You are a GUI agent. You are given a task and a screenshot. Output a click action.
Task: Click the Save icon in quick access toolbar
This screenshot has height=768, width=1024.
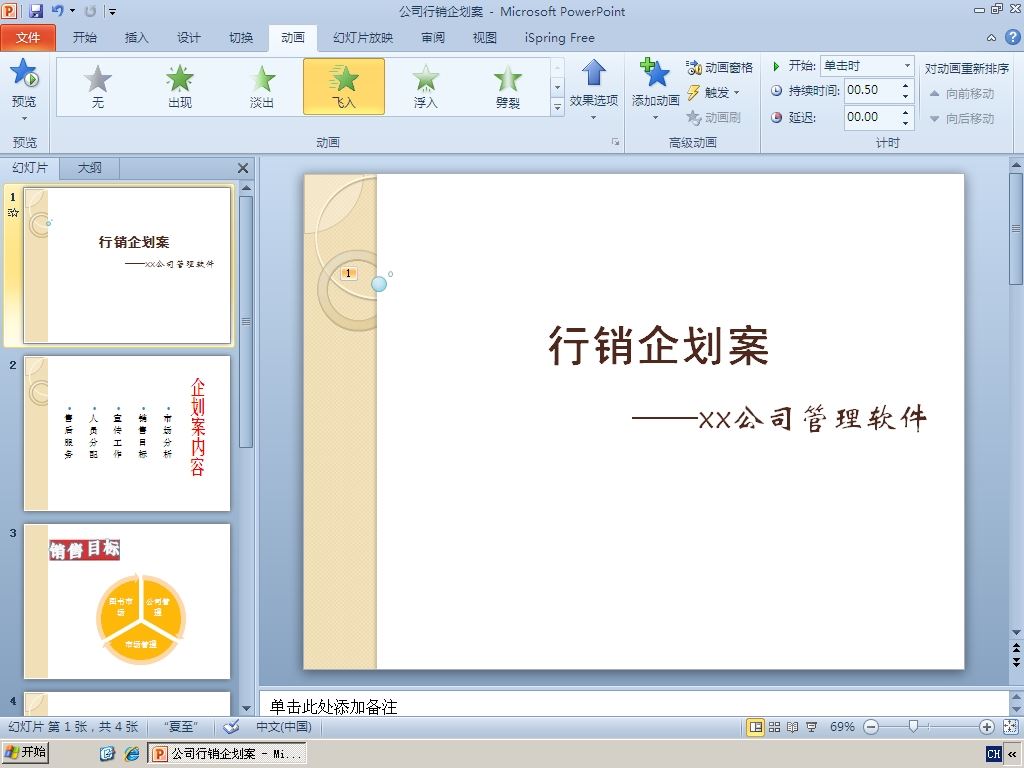[x=36, y=11]
